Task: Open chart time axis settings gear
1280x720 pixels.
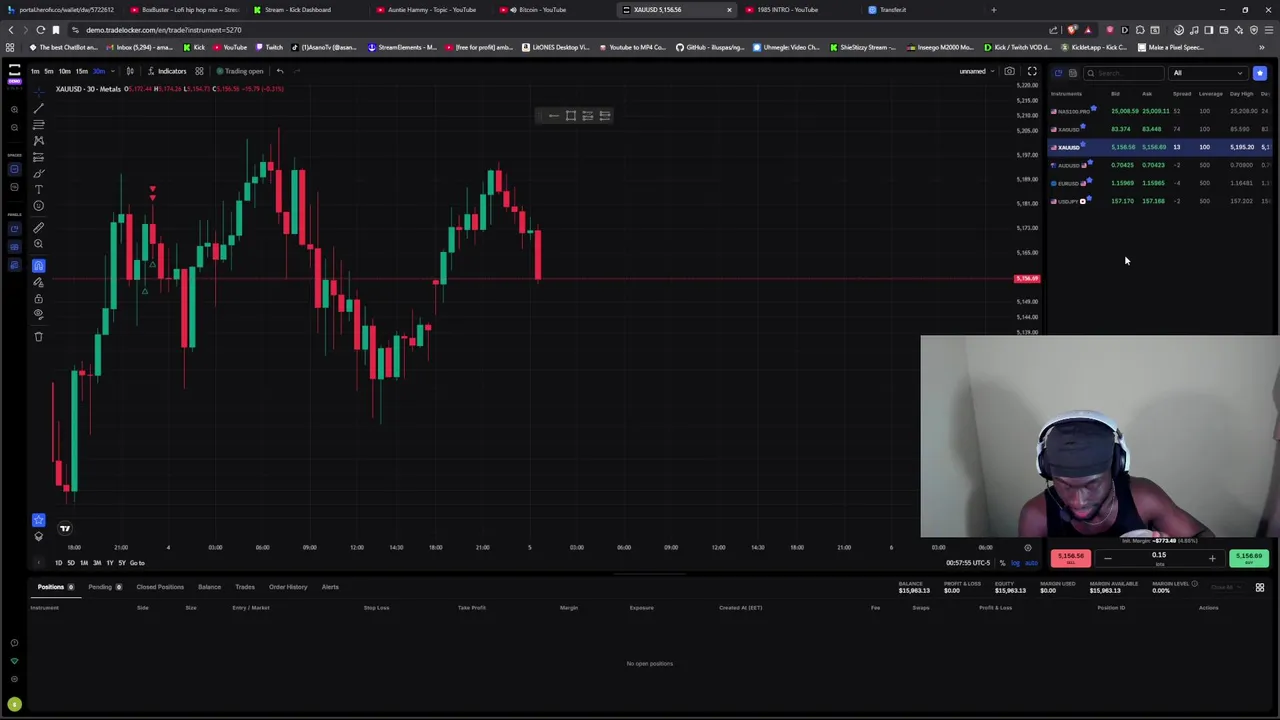Action: point(1027,548)
